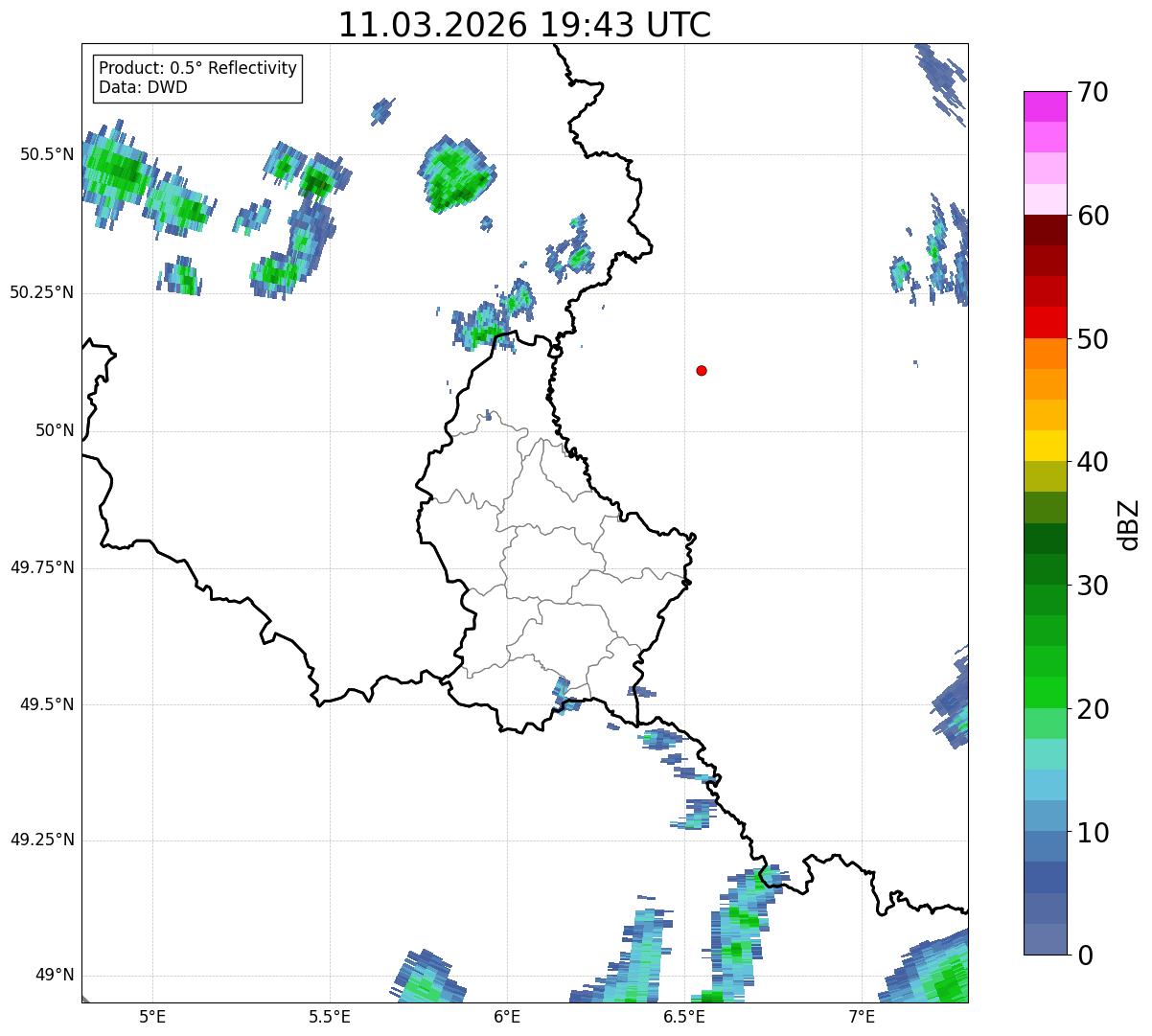Image resolution: width=1152 pixels, height=1036 pixels.
Task: Click the magenta swatch at top of colorbar
Action: pyautogui.click(x=1045, y=106)
